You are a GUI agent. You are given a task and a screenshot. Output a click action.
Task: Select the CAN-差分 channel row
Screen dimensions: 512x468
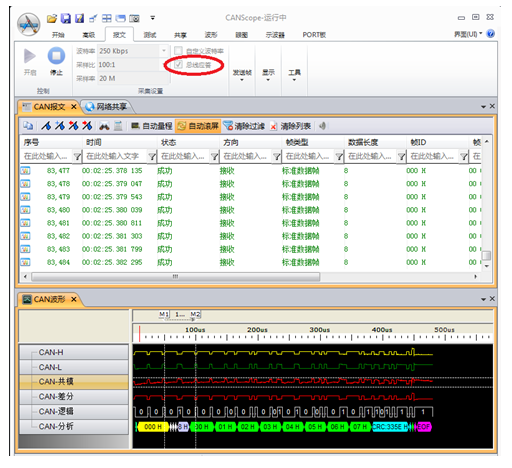(74, 396)
